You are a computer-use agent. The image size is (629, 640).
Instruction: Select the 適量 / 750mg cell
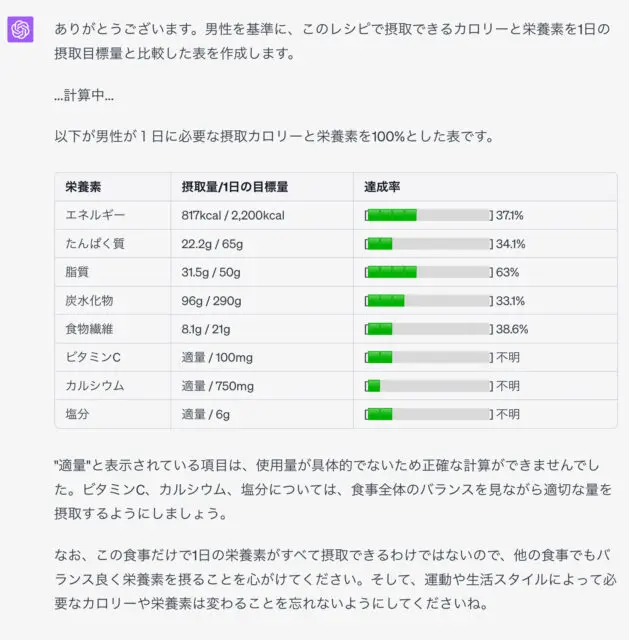[218, 386]
